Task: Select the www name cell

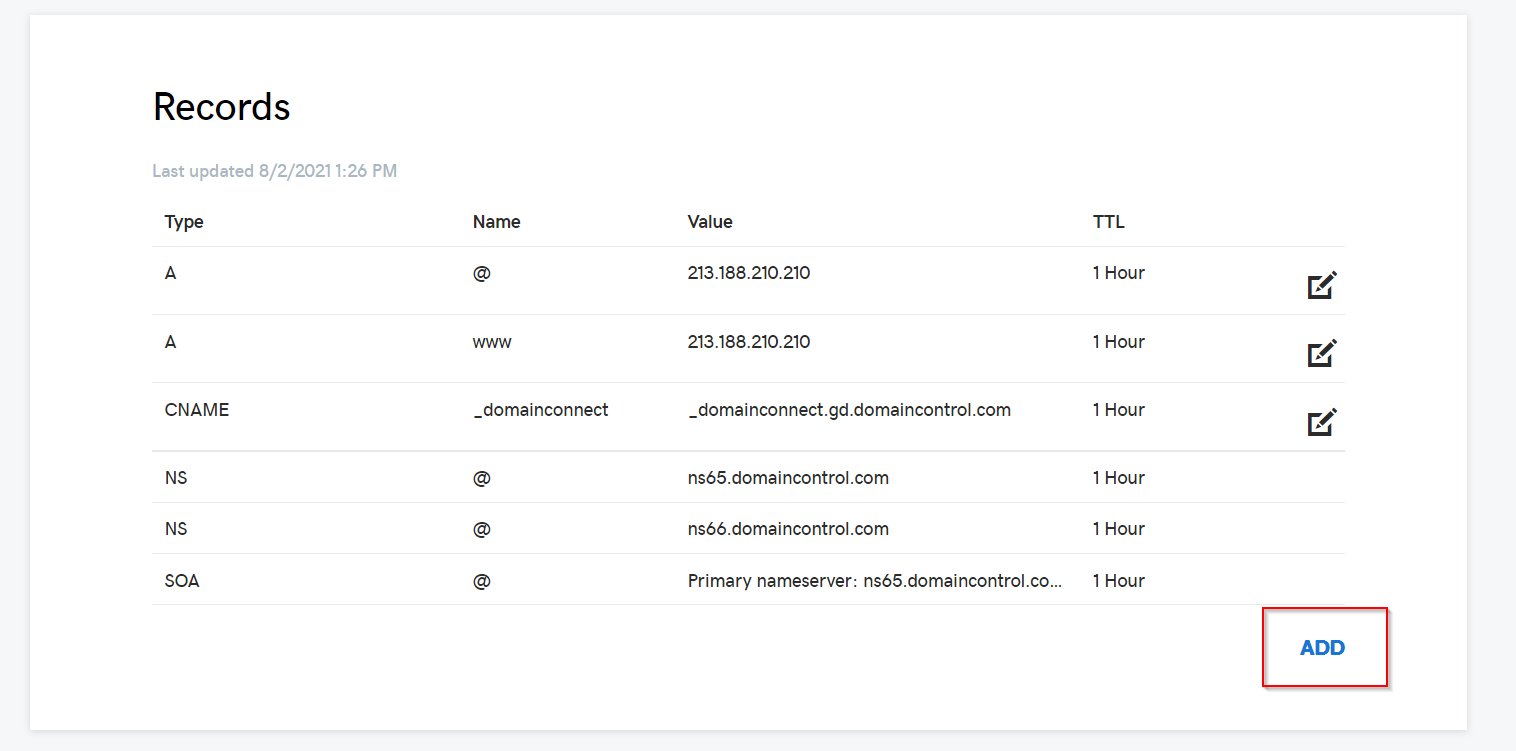Action: [x=492, y=342]
